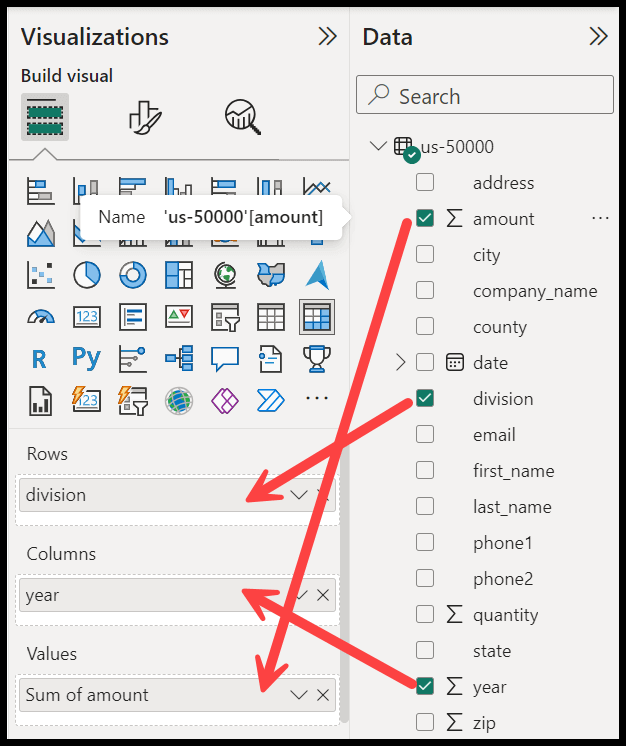
Task: Check the address field
Action: [x=425, y=182]
